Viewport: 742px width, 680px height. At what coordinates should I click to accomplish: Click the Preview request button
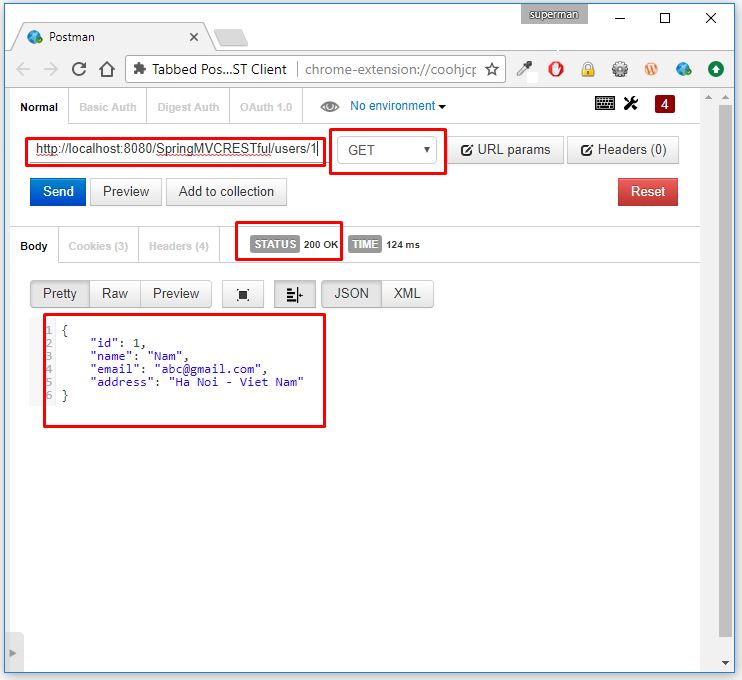click(x=126, y=192)
